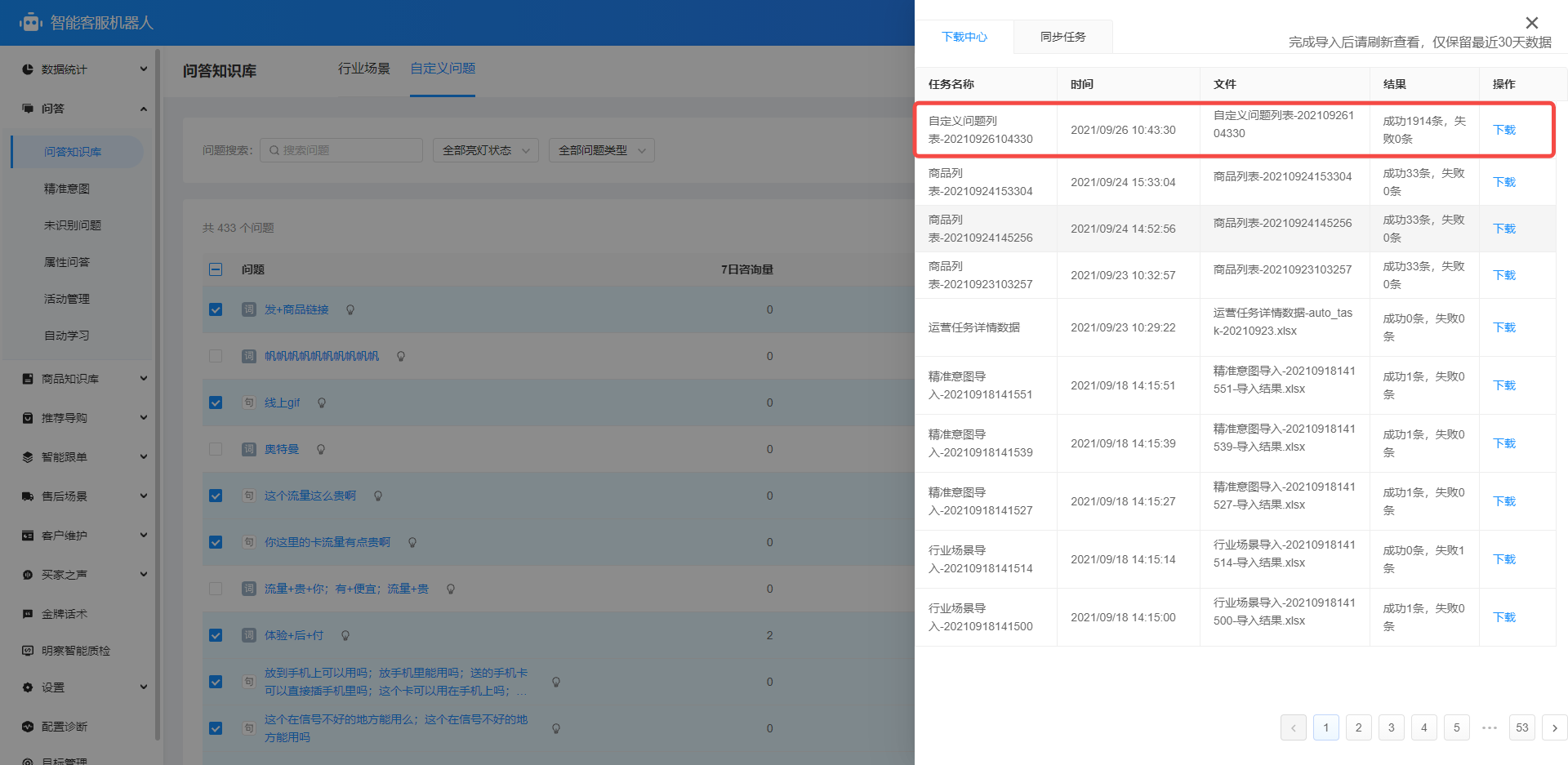1568x765 pixels.
Task: Open the 发+商品链接 question link
Action: coord(296,309)
